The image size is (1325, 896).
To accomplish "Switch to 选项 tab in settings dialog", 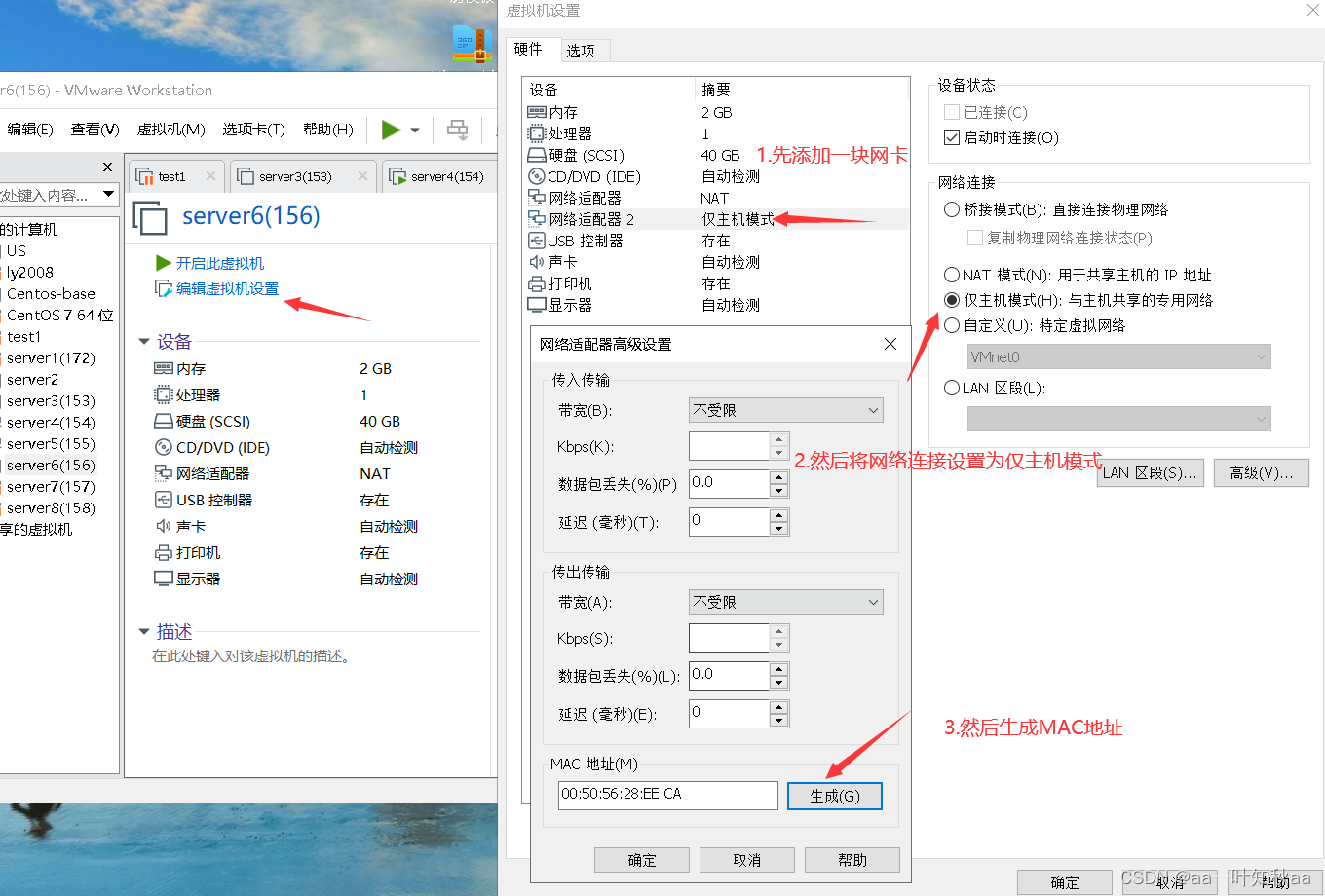I will pos(582,51).
